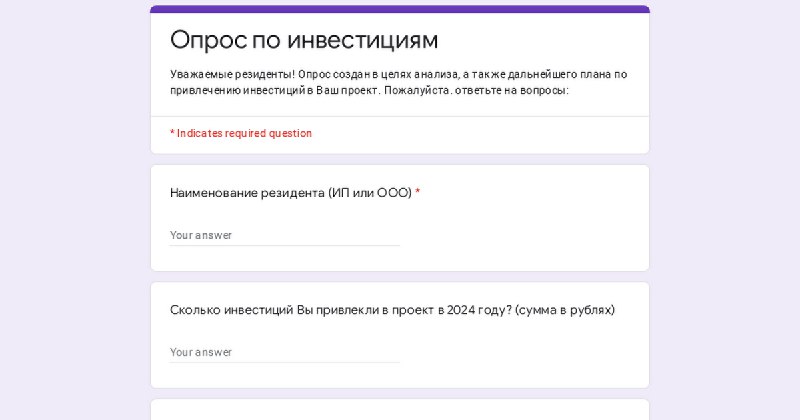Screen dimensions: 800x420
Task: Click the form title 'Опрос по инвестициям'
Action: (304, 40)
